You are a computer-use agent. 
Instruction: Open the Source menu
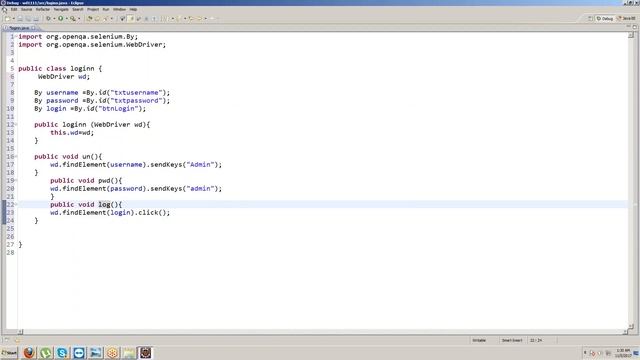[x=27, y=9]
